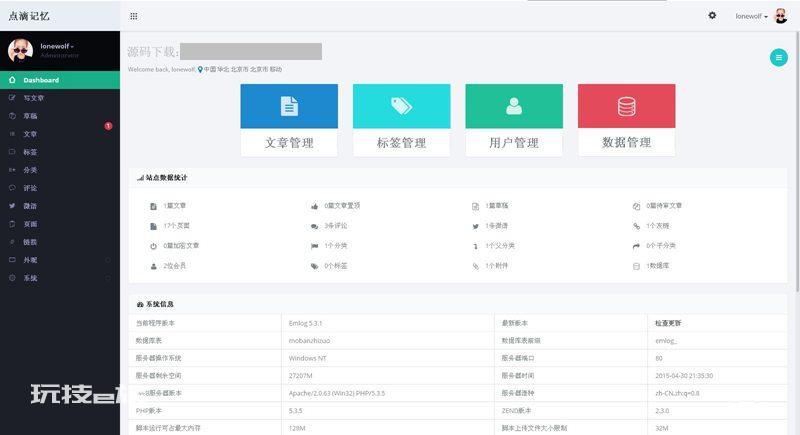Click the file icon for 17个页面
The image size is (800, 435).
[154, 226]
